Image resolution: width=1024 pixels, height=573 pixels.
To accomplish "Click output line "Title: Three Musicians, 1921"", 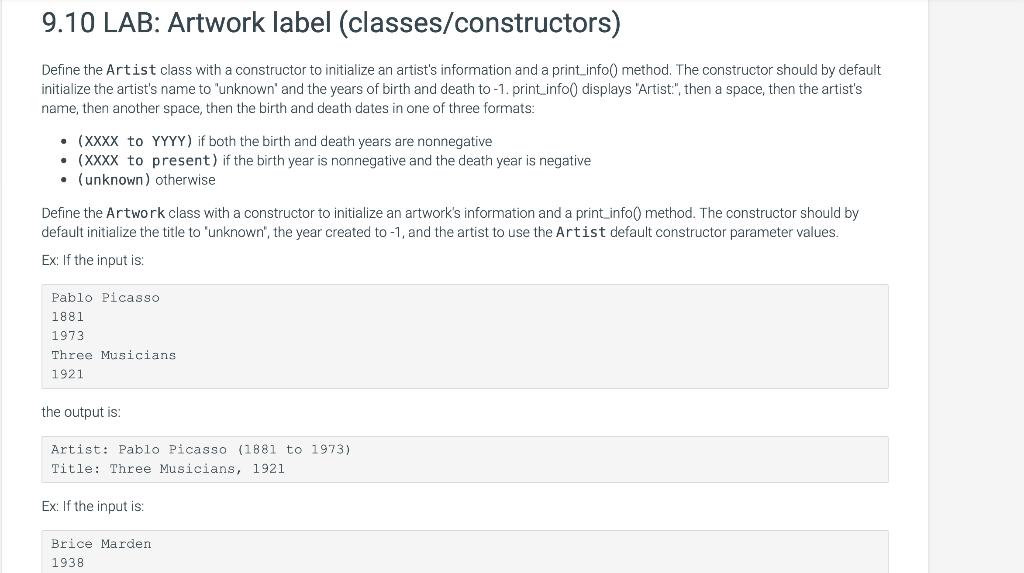I will pos(168,468).
